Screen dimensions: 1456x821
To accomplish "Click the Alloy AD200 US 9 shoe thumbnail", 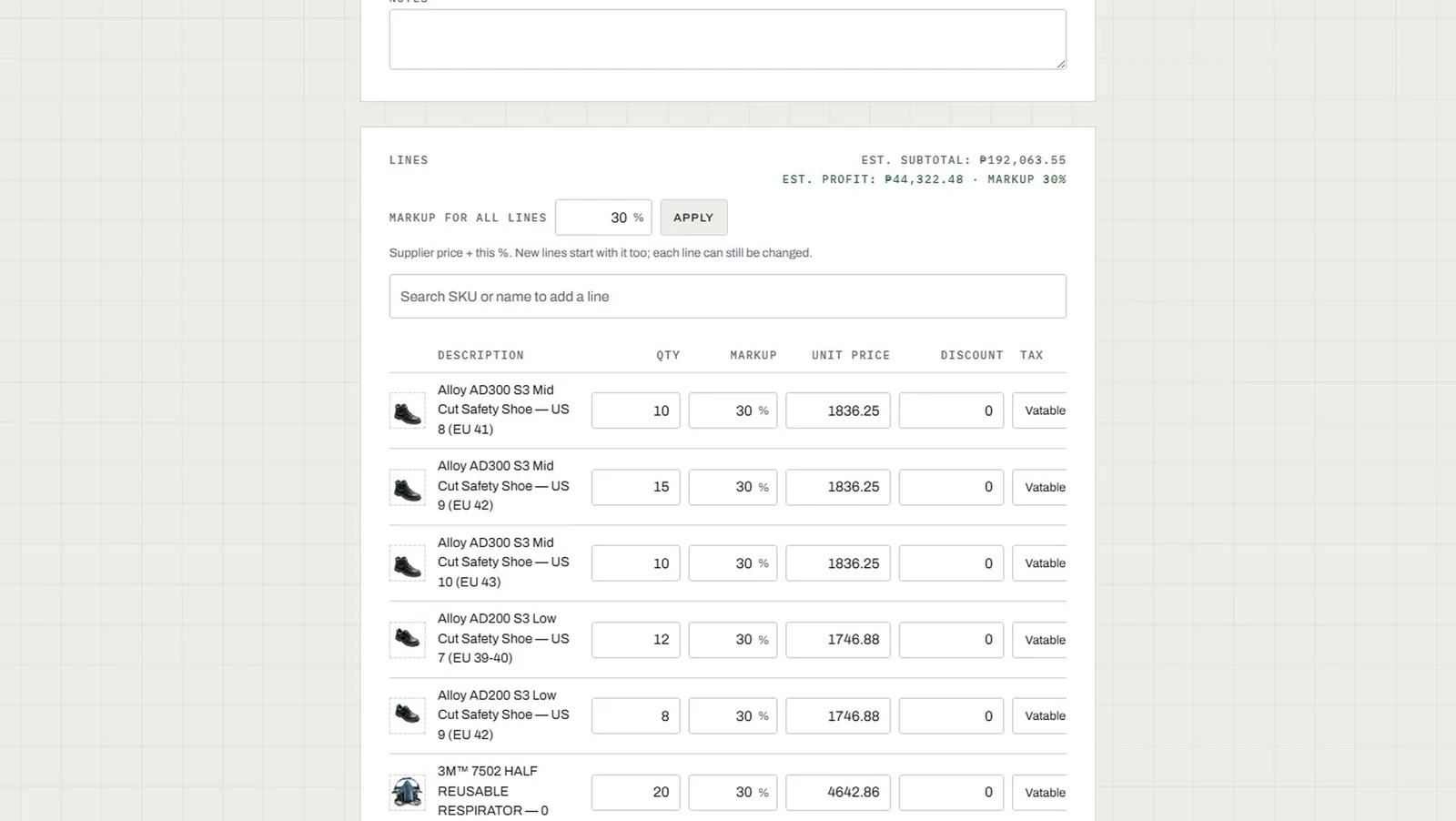I will [x=407, y=716].
